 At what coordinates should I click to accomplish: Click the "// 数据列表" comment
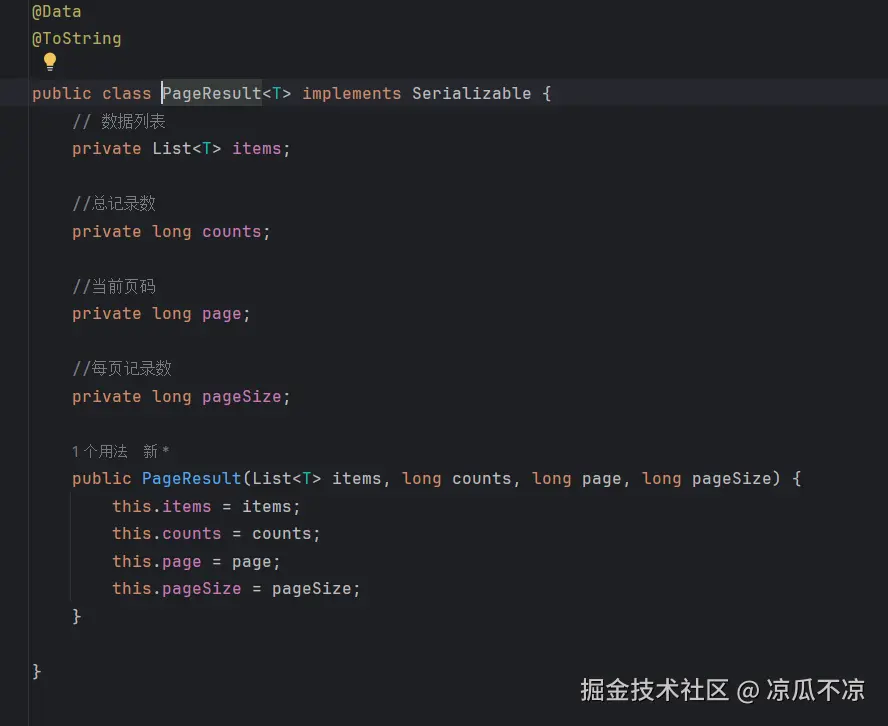click(x=119, y=122)
